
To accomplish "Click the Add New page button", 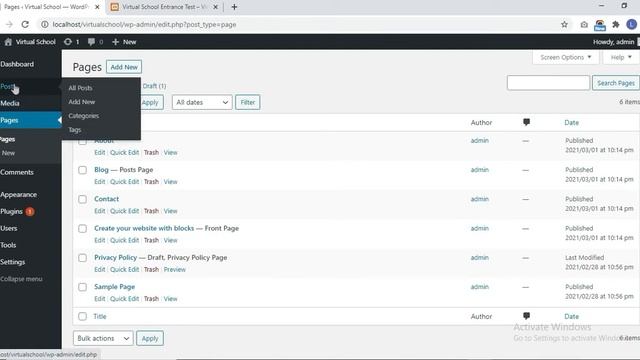I will tap(124, 67).
